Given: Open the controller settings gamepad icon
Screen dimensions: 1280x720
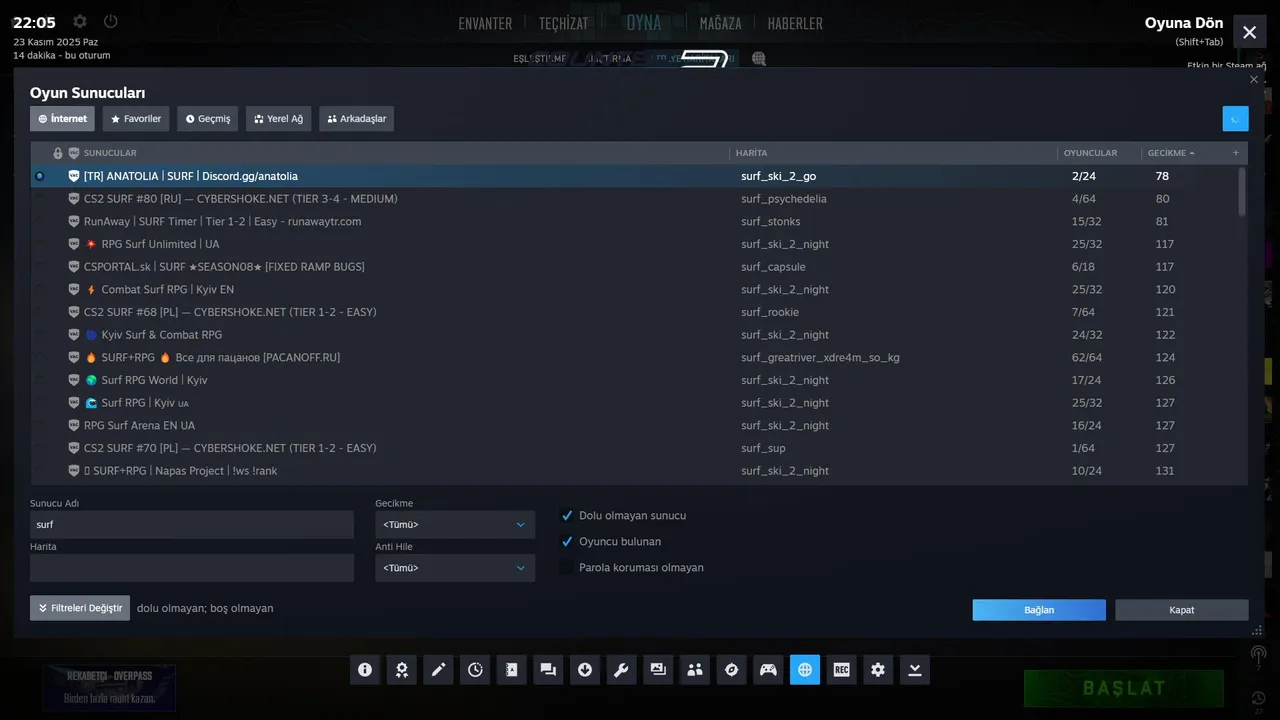Looking at the screenshot, I should pyautogui.click(x=768, y=670).
